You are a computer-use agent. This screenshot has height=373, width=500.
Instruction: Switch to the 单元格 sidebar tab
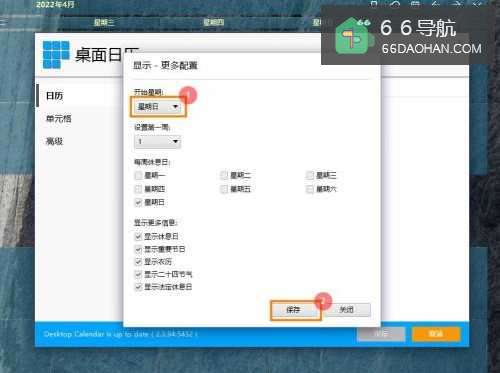[x=59, y=119]
